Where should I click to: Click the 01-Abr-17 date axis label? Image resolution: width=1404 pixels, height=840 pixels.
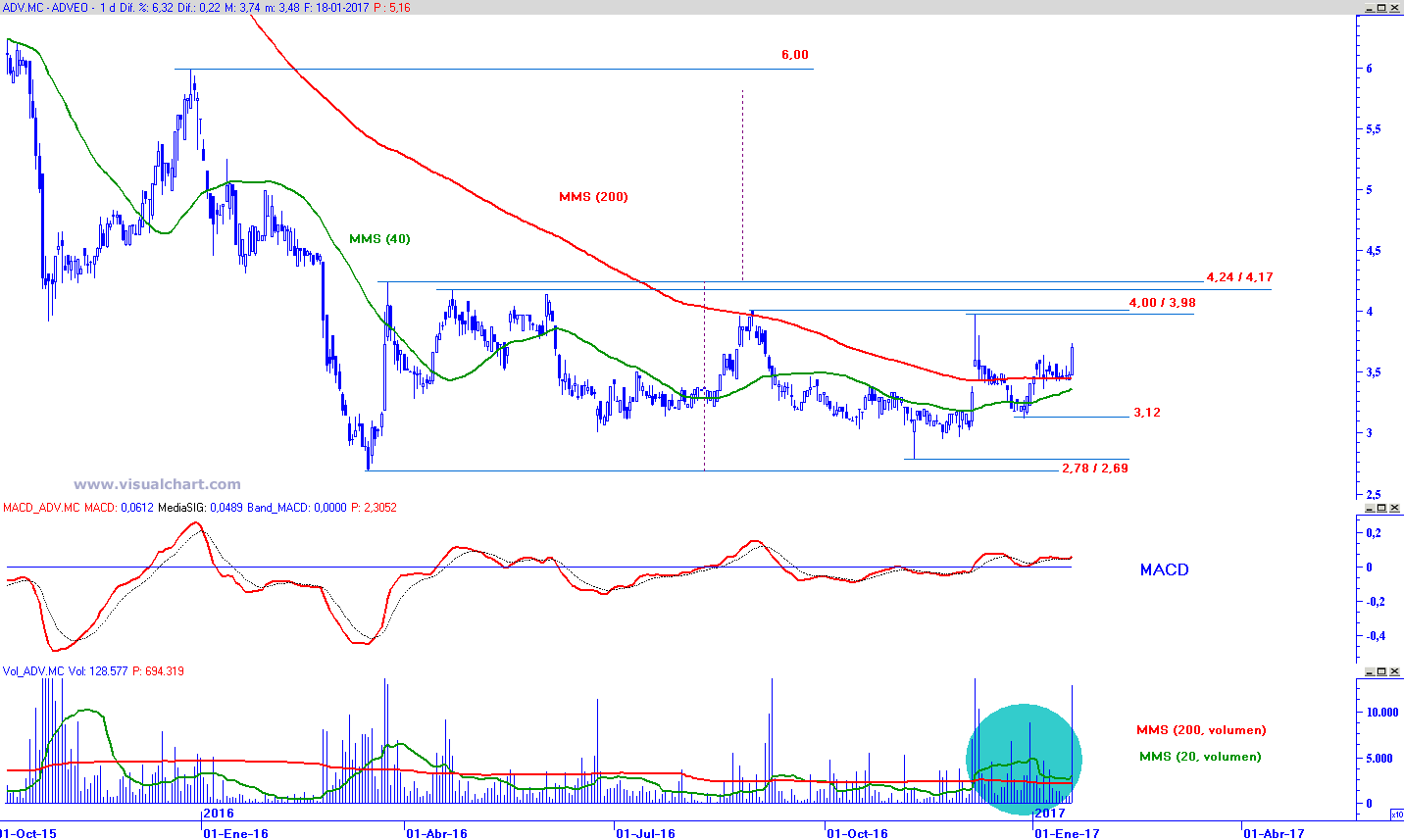click(1274, 834)
